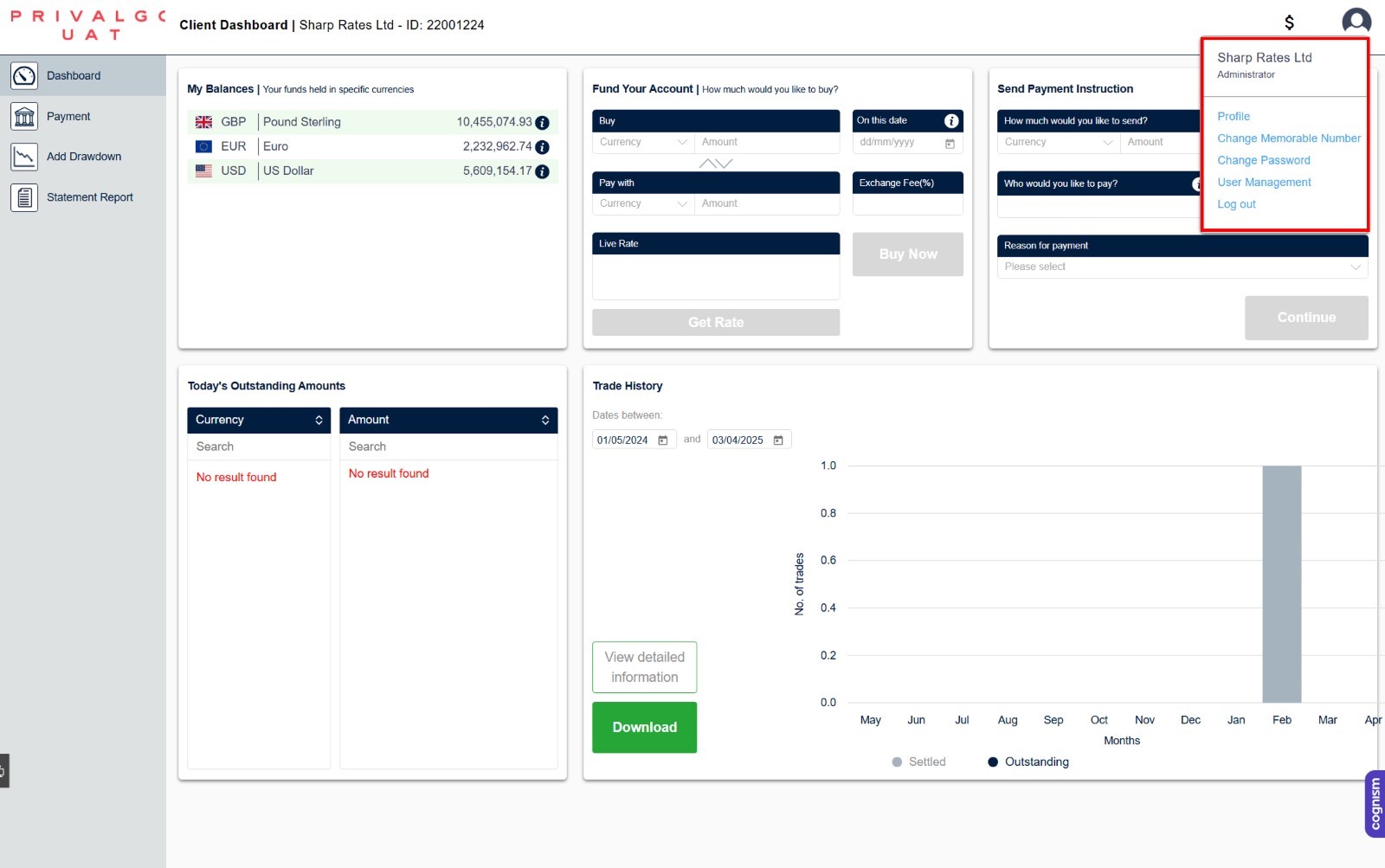
Task: Show info for EUR balance
Action: pyautogui.click(x=543, y=147)
